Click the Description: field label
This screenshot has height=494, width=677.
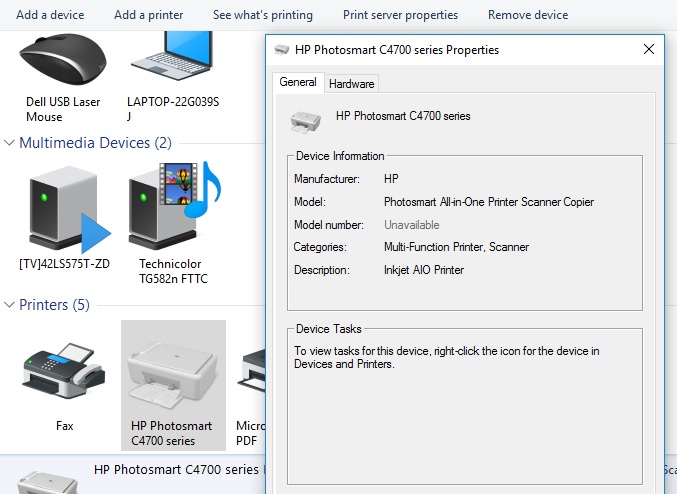tap(322, 270)
